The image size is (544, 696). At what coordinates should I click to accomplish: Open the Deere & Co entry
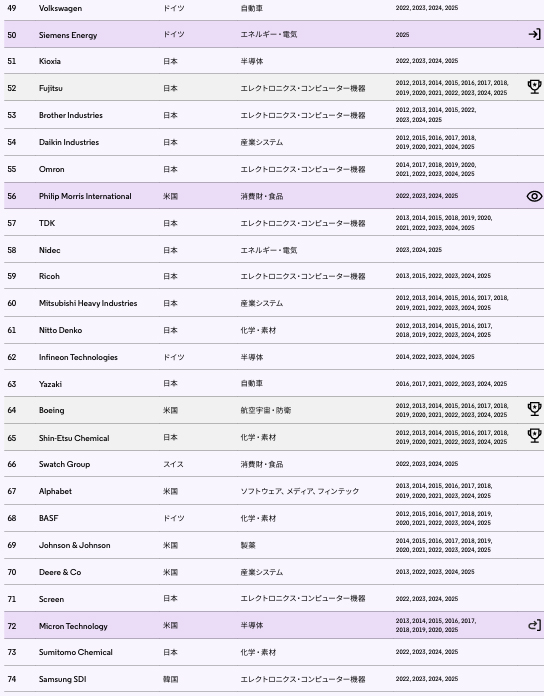[x=60, y=572]
